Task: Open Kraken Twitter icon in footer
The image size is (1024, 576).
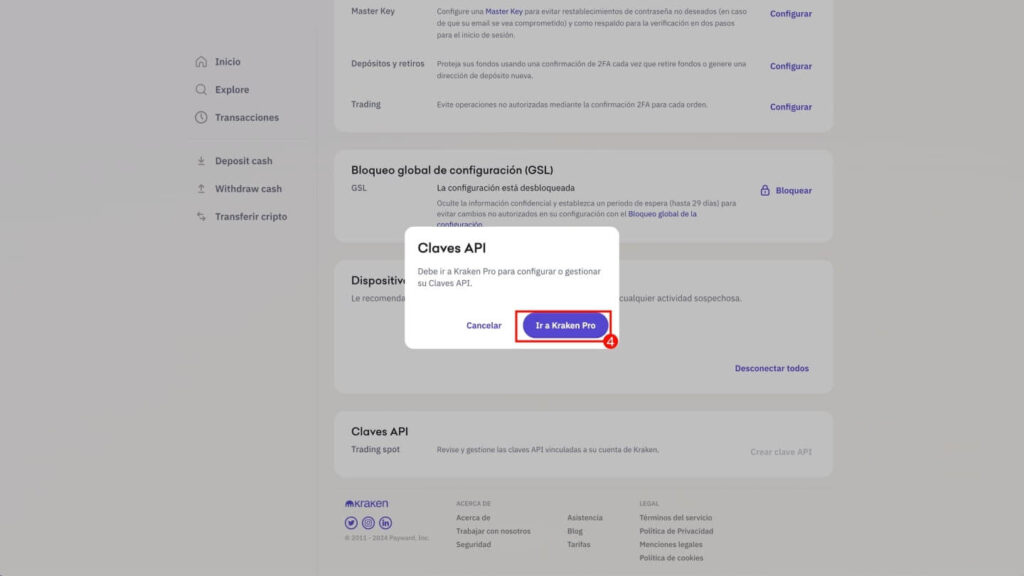Action: [x=351, y=522]
